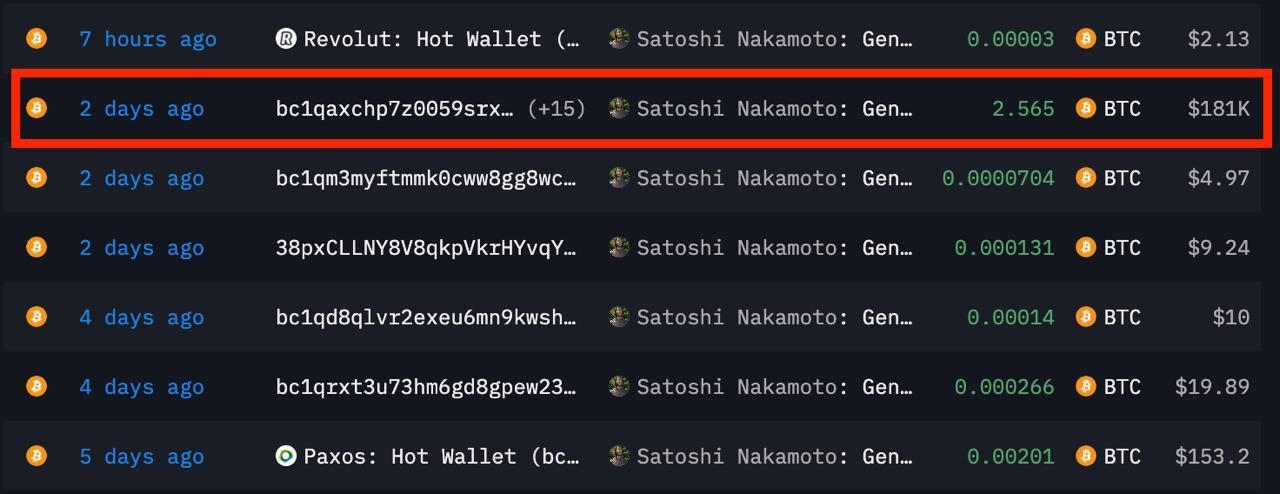Open Satoshi Nakamoto recipient in the $19.89 row
The width and height of the screenshot is (1280, 494).
click(775, 387)
